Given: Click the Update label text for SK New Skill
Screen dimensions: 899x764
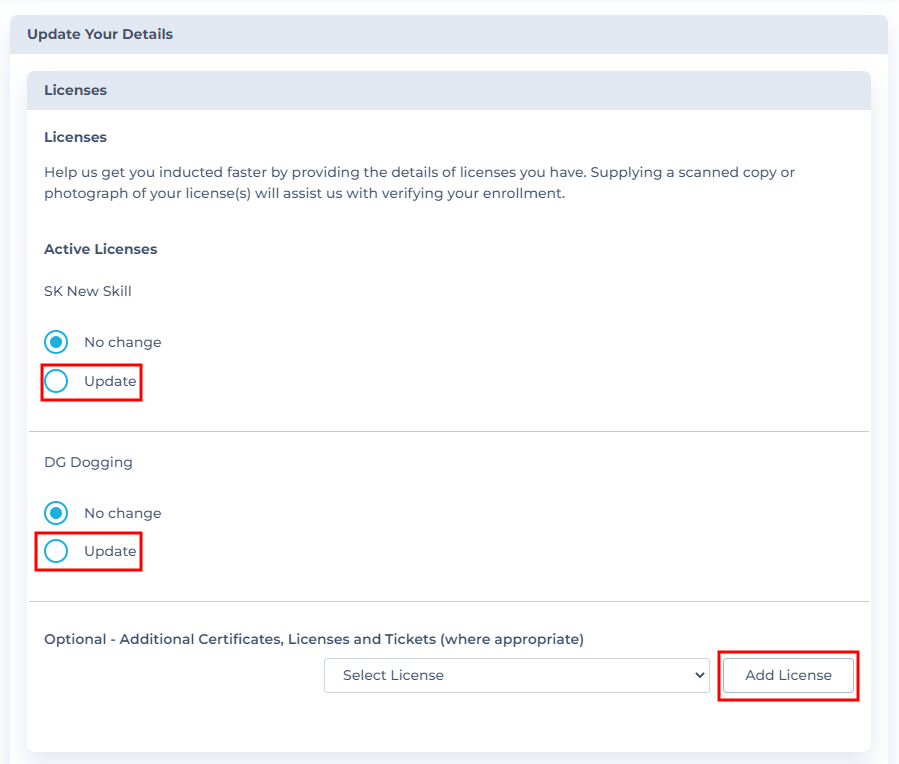Looking at the screenshot, I should [x=110, y=381].
